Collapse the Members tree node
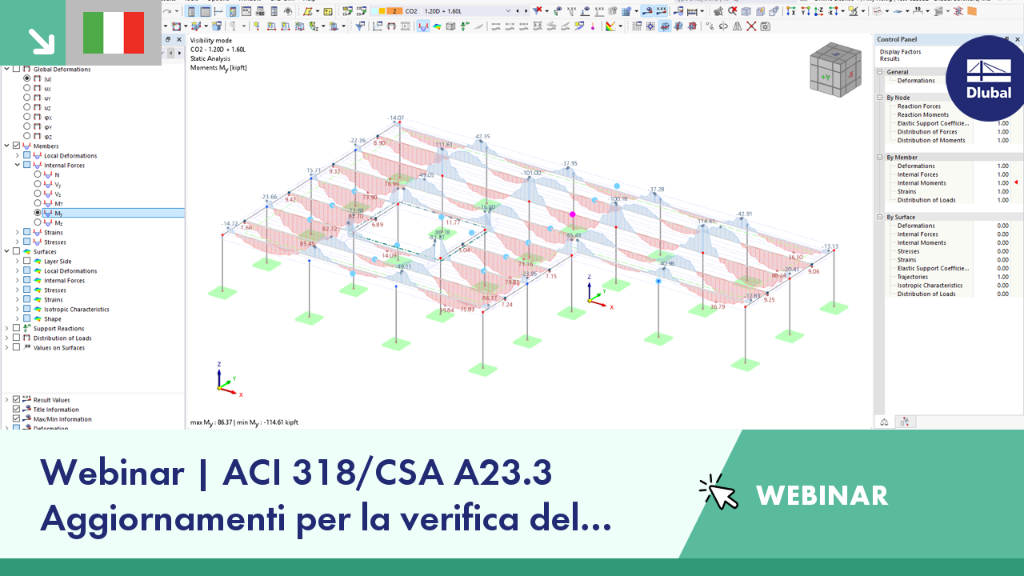 click(7, 146)
